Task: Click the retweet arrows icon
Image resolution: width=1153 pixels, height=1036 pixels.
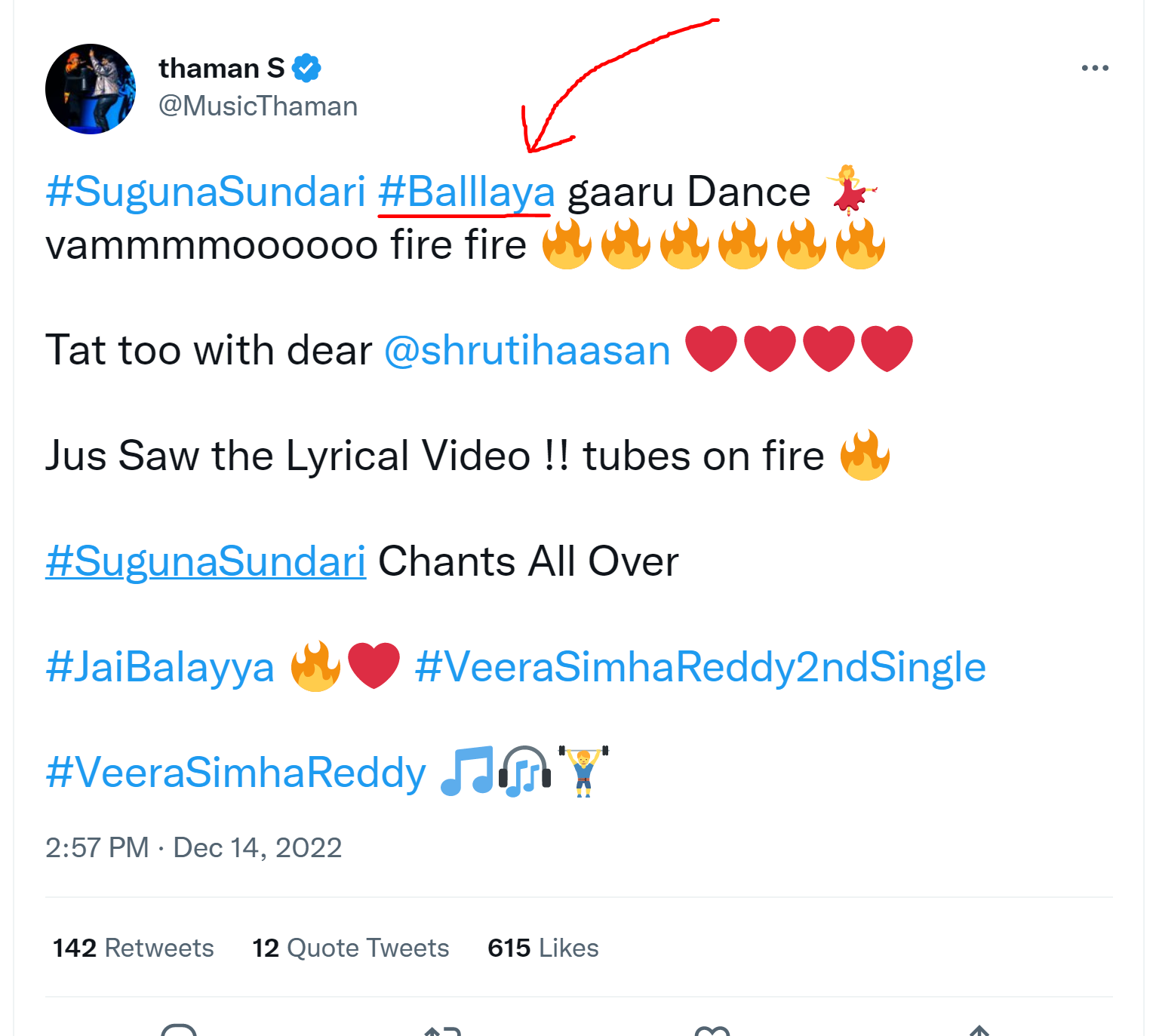Action: click(x=442, y=1029)
